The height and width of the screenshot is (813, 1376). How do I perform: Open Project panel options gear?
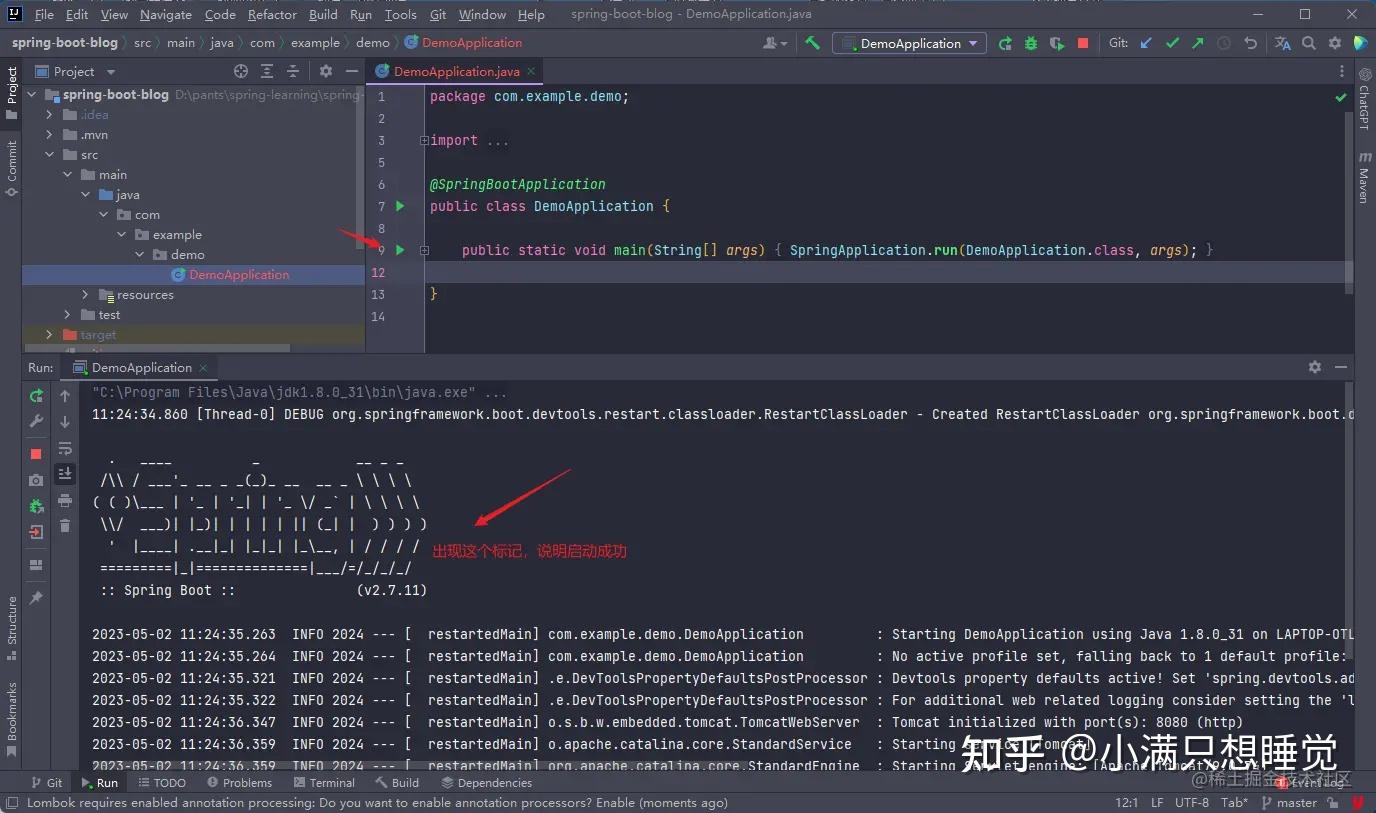(x=325, y=71)
